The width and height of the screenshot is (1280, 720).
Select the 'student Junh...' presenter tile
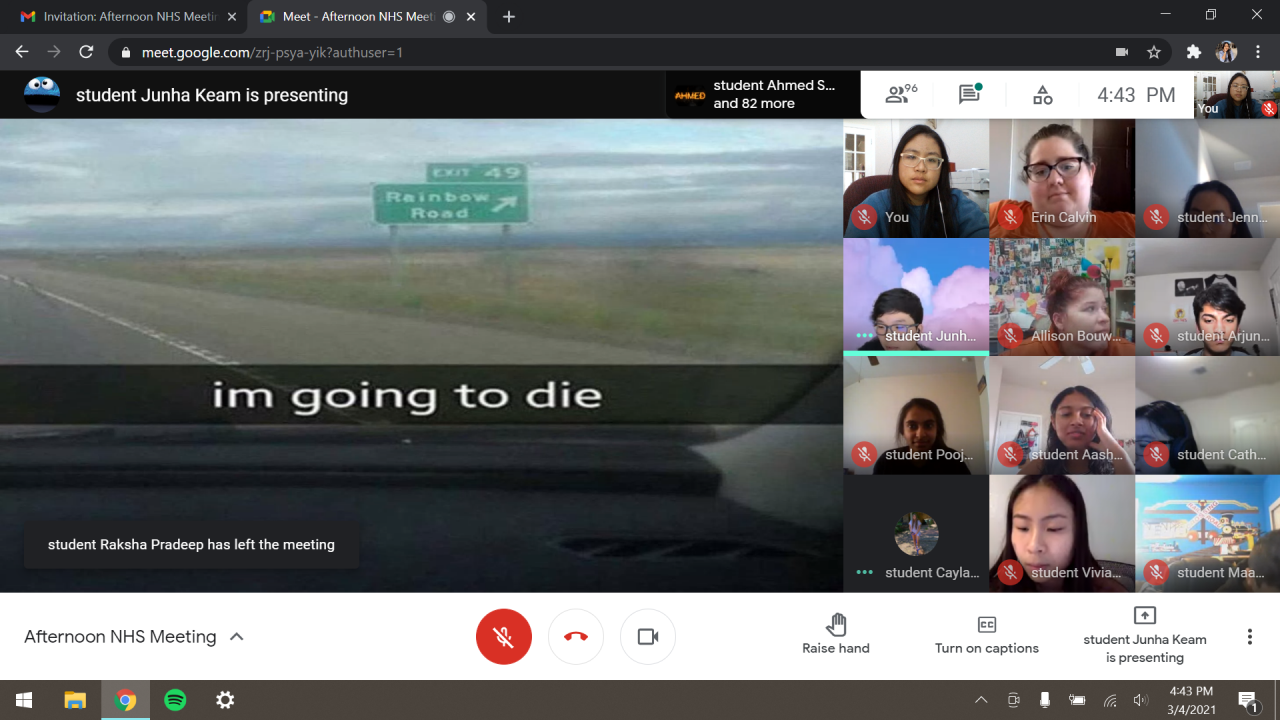(916, 297)
